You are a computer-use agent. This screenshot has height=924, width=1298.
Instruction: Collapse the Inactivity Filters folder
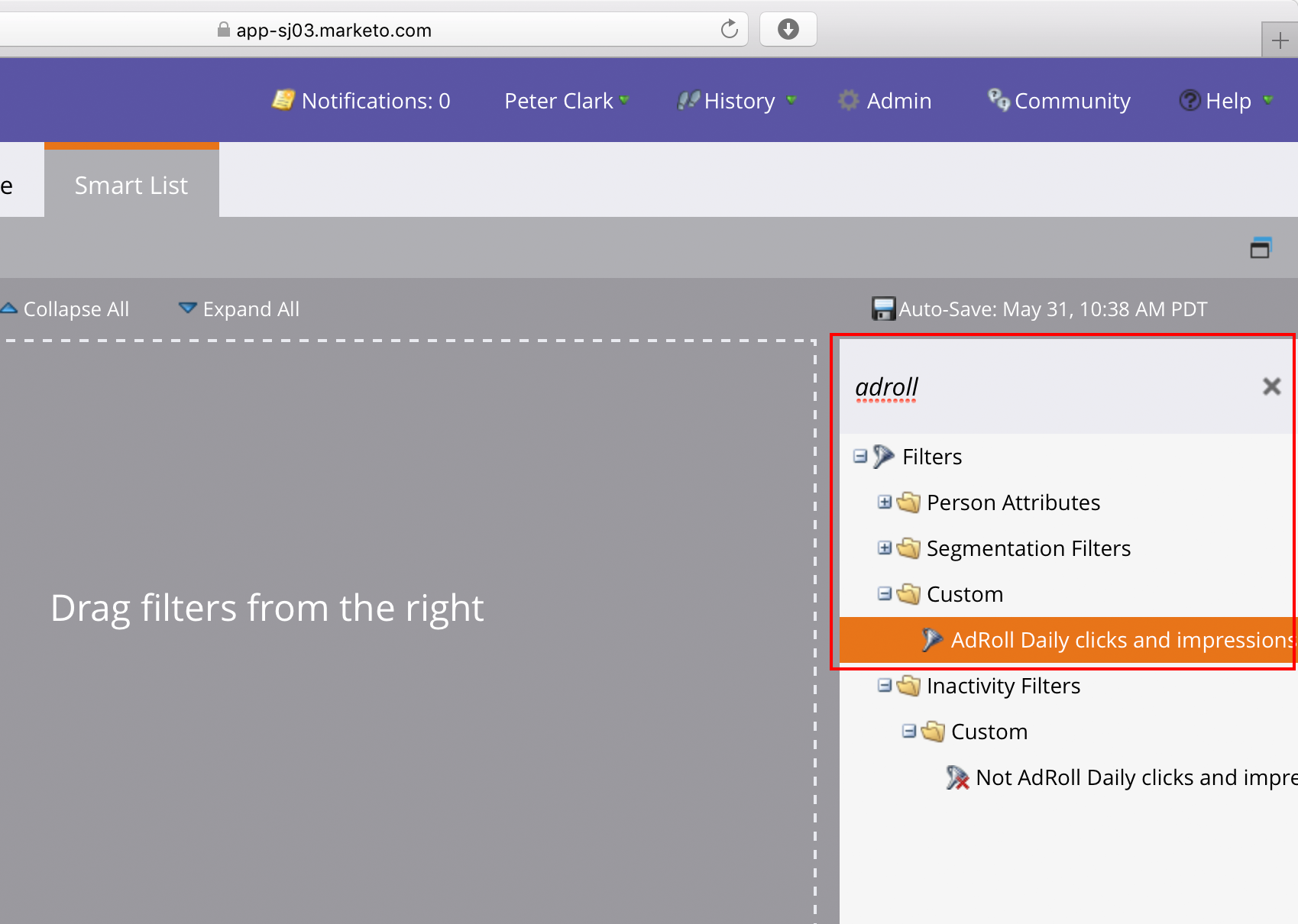click(885, 685)
